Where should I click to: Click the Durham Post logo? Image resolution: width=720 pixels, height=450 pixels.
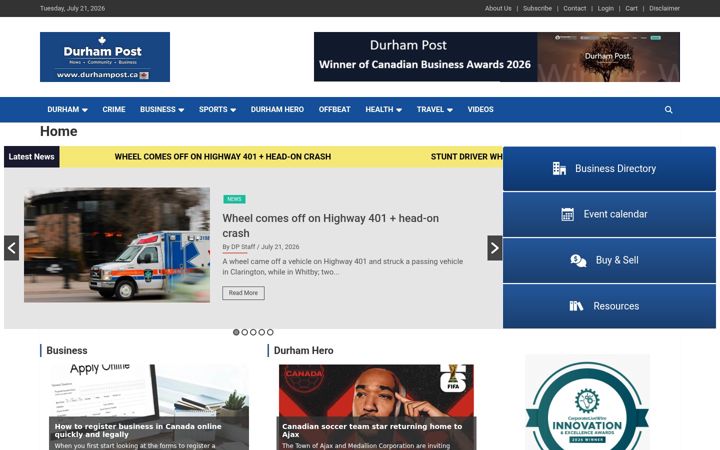[105, 57]
